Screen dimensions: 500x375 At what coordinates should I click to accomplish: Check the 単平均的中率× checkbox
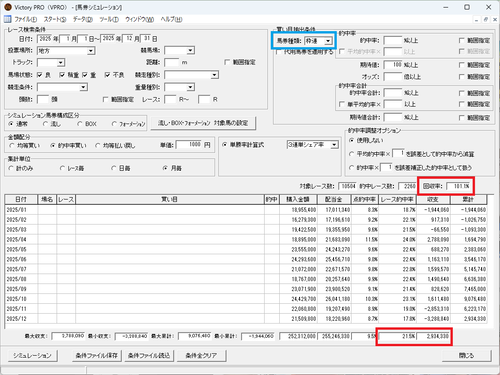(x=341, y=104)
